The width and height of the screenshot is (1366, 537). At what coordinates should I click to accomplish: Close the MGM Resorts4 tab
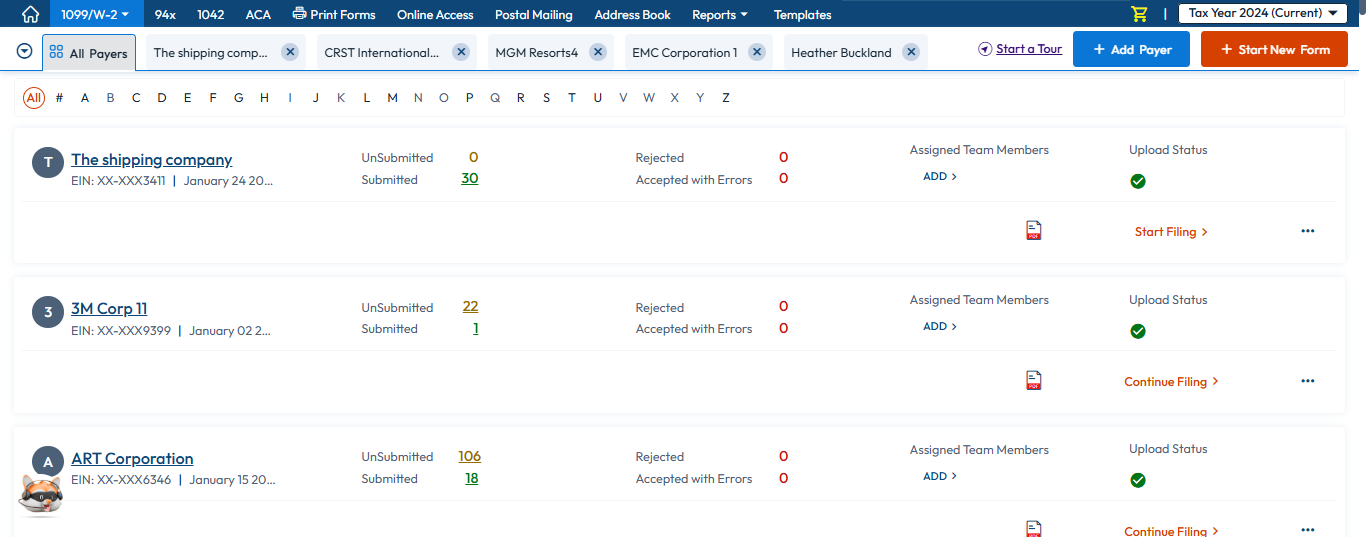pos(598,52)
